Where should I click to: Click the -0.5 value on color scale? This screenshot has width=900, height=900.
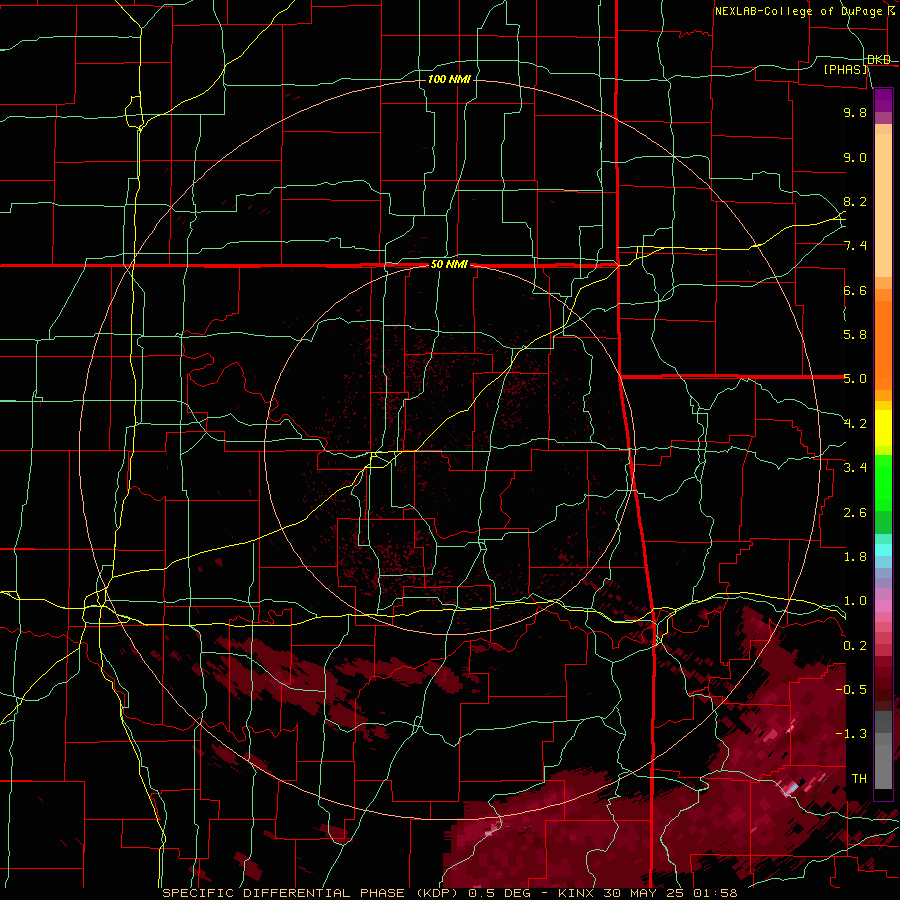[x=851, y=690]
